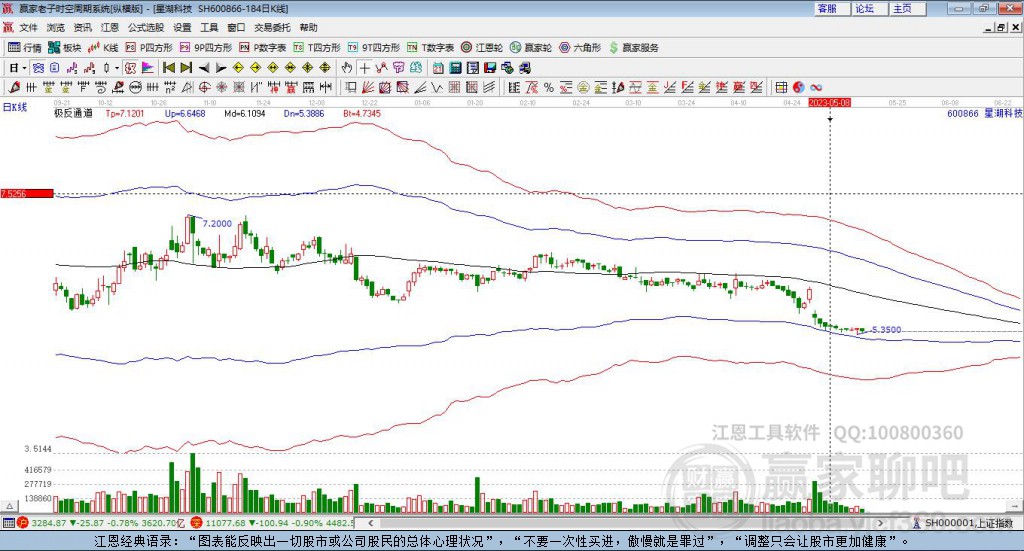Open the T数字表 tool
1024x551 pixels.
[x=430, y=48]
